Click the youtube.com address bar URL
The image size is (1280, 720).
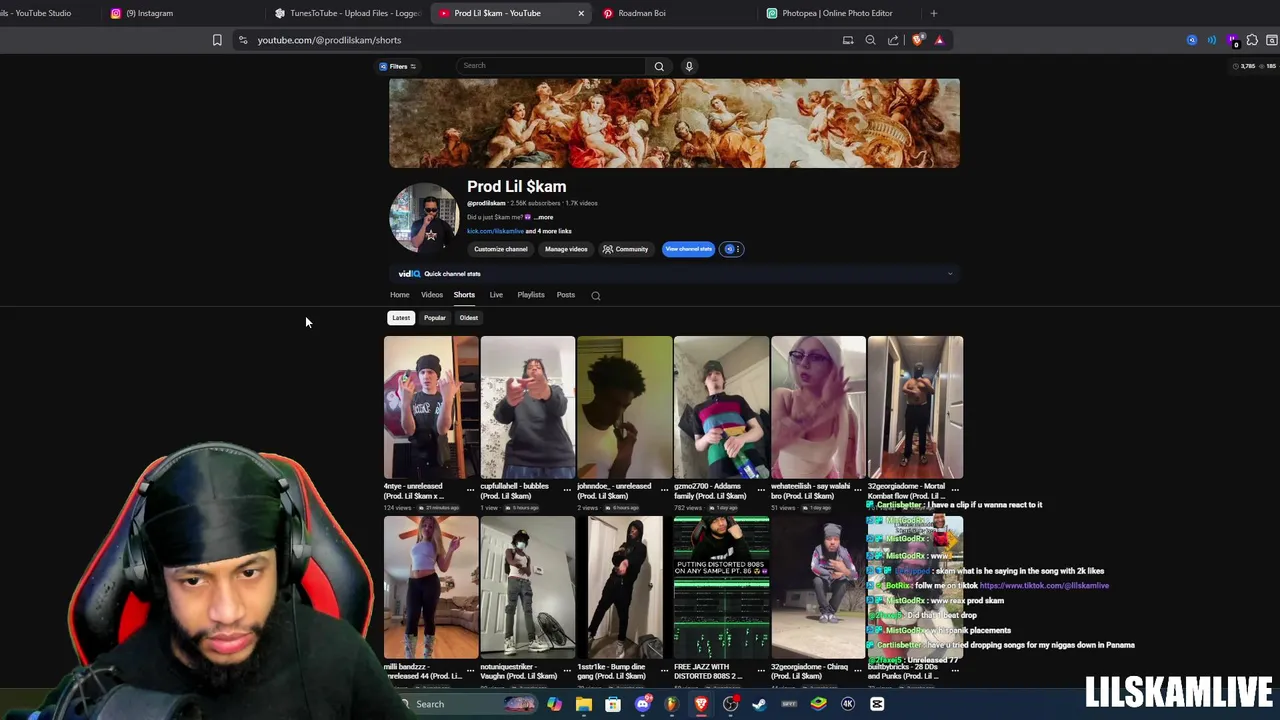coord(329,40)
